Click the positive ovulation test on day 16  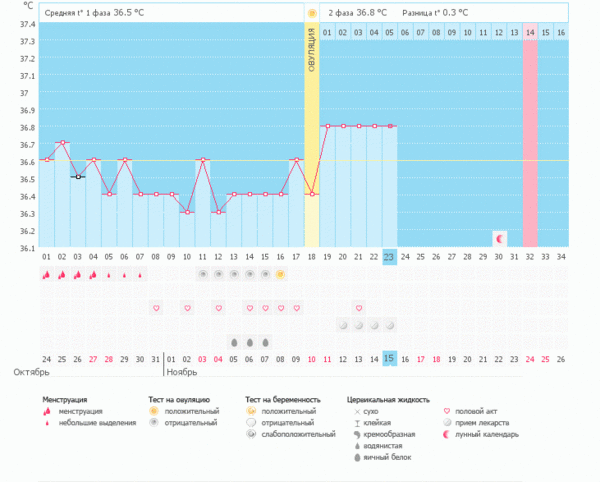point(281,274)
